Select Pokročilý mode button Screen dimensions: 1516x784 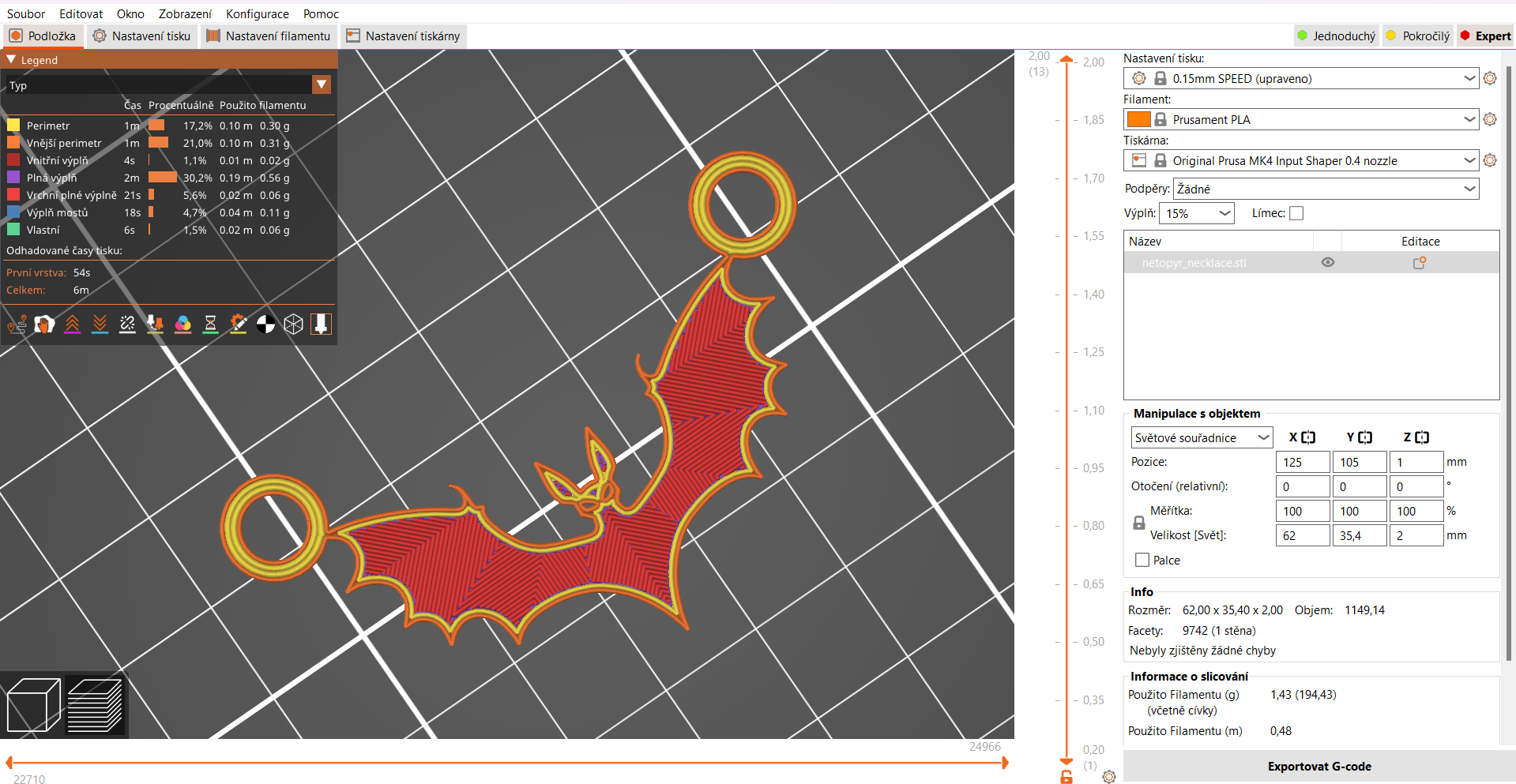tap(1418, 36)
